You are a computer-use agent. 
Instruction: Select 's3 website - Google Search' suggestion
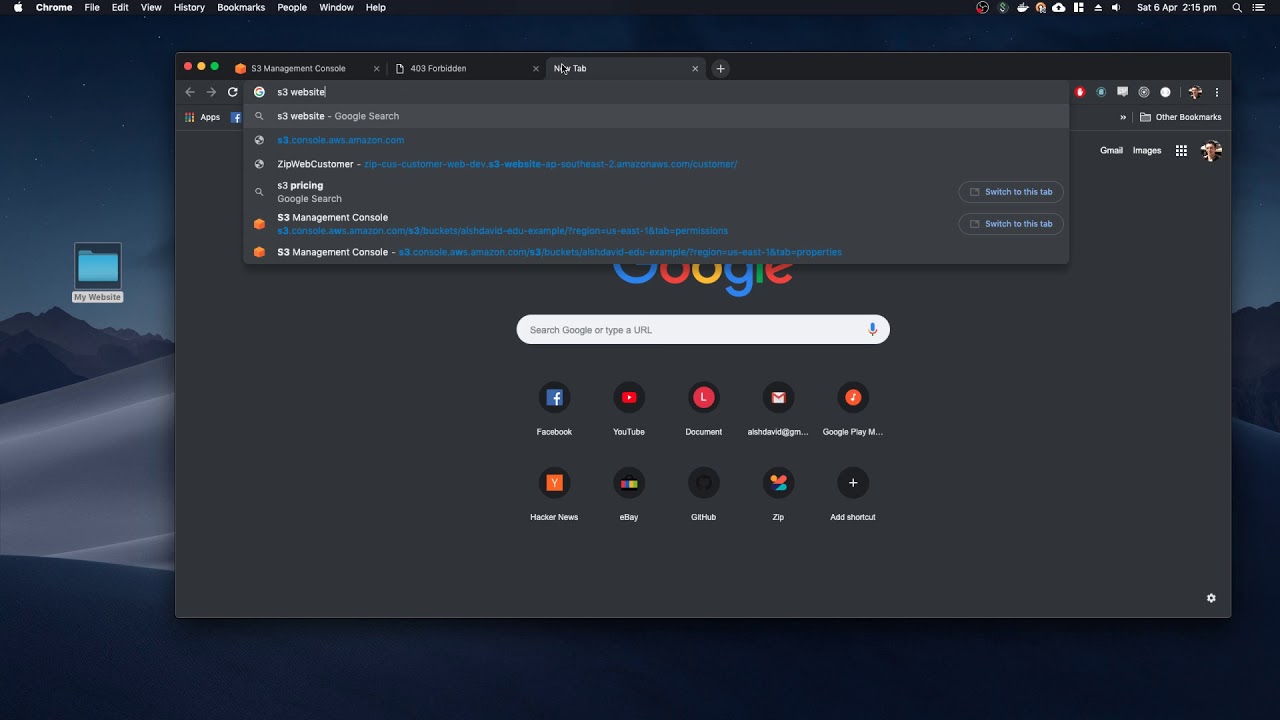(x=656, y=116)
